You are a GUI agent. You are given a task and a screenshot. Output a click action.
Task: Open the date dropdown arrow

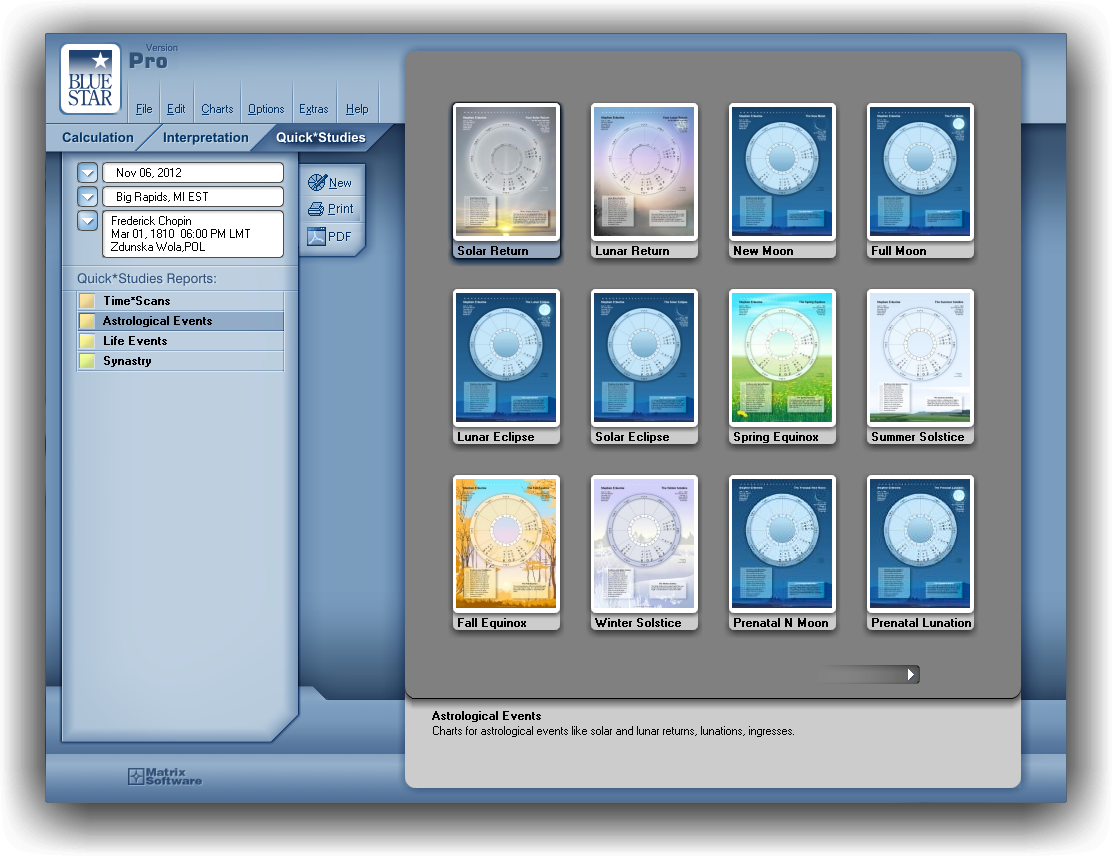[87, 172]
